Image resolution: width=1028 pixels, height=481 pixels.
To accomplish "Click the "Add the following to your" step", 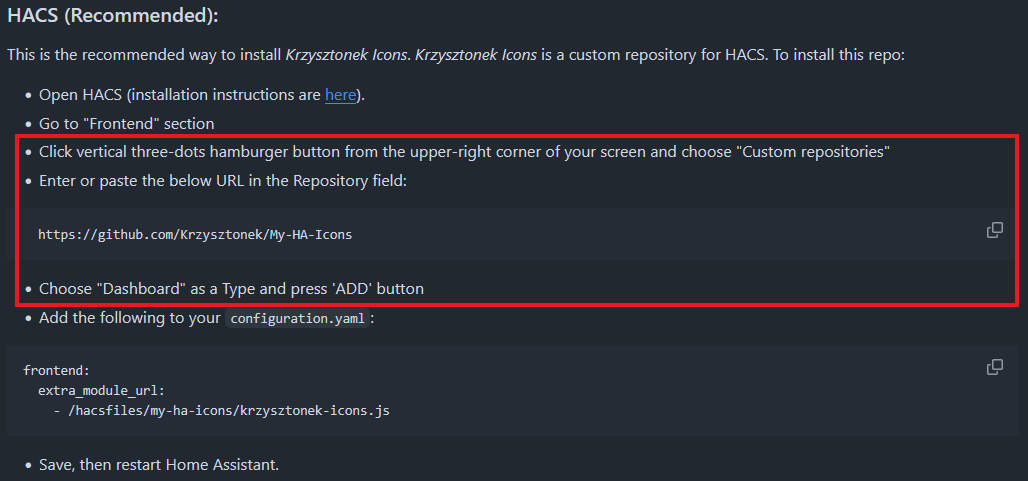I will (130, 319).
